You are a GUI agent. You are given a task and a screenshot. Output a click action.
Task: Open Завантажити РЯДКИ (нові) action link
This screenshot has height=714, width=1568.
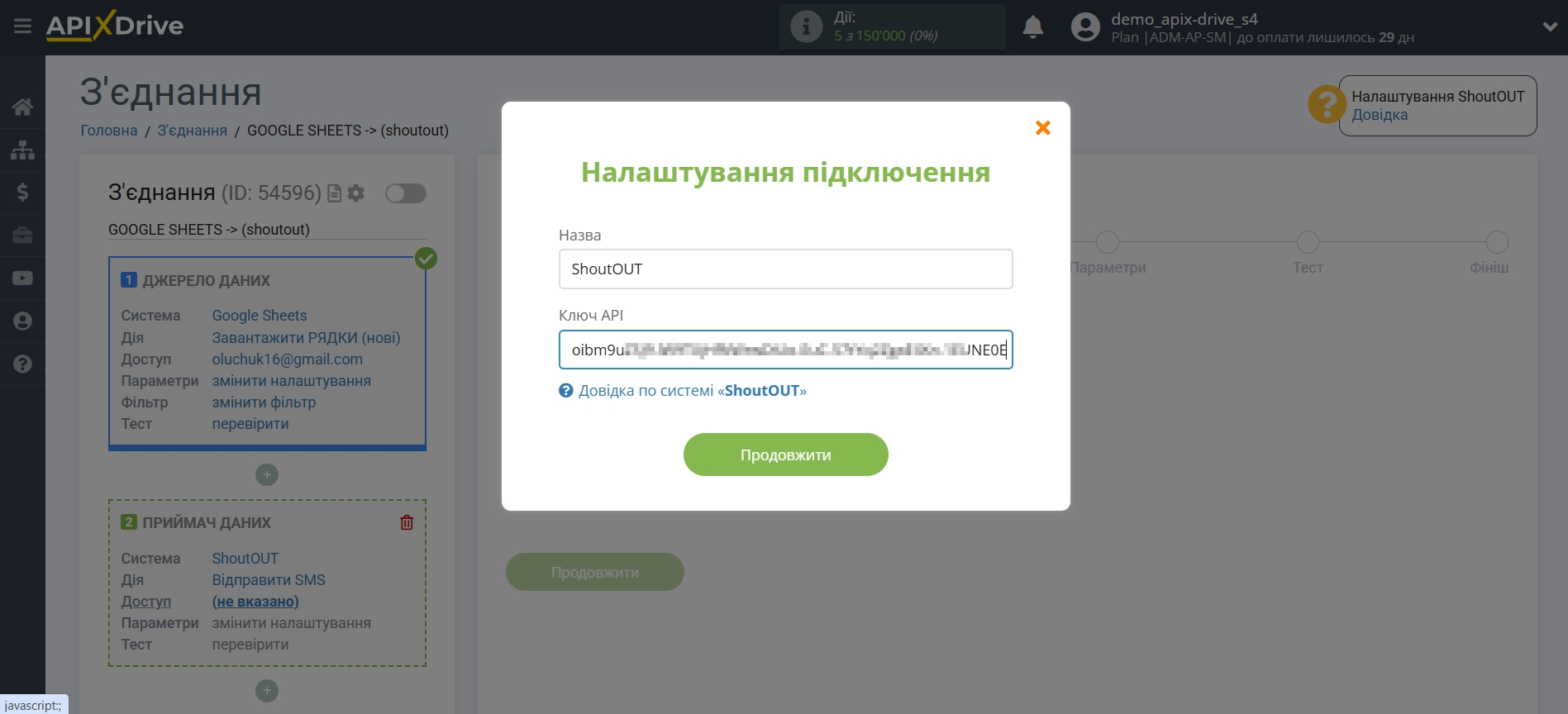click(306, 338)
